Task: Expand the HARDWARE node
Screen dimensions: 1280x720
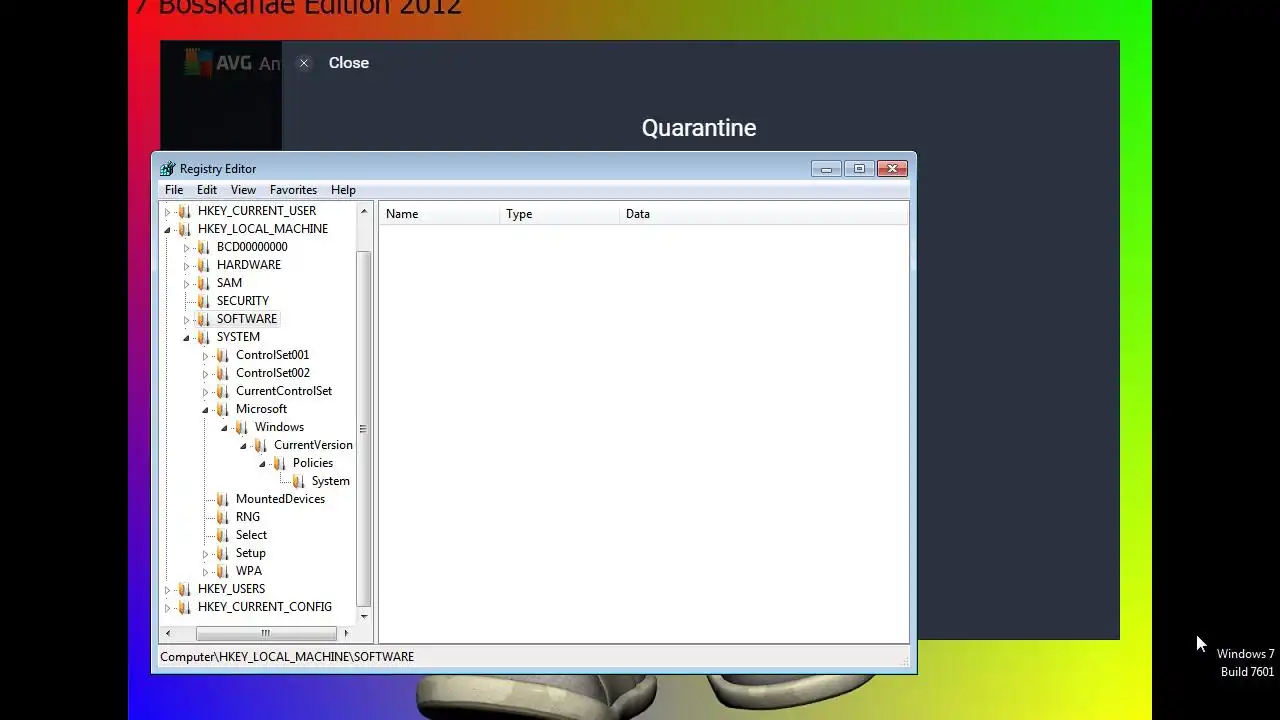Action: click(x=187, y=265)
